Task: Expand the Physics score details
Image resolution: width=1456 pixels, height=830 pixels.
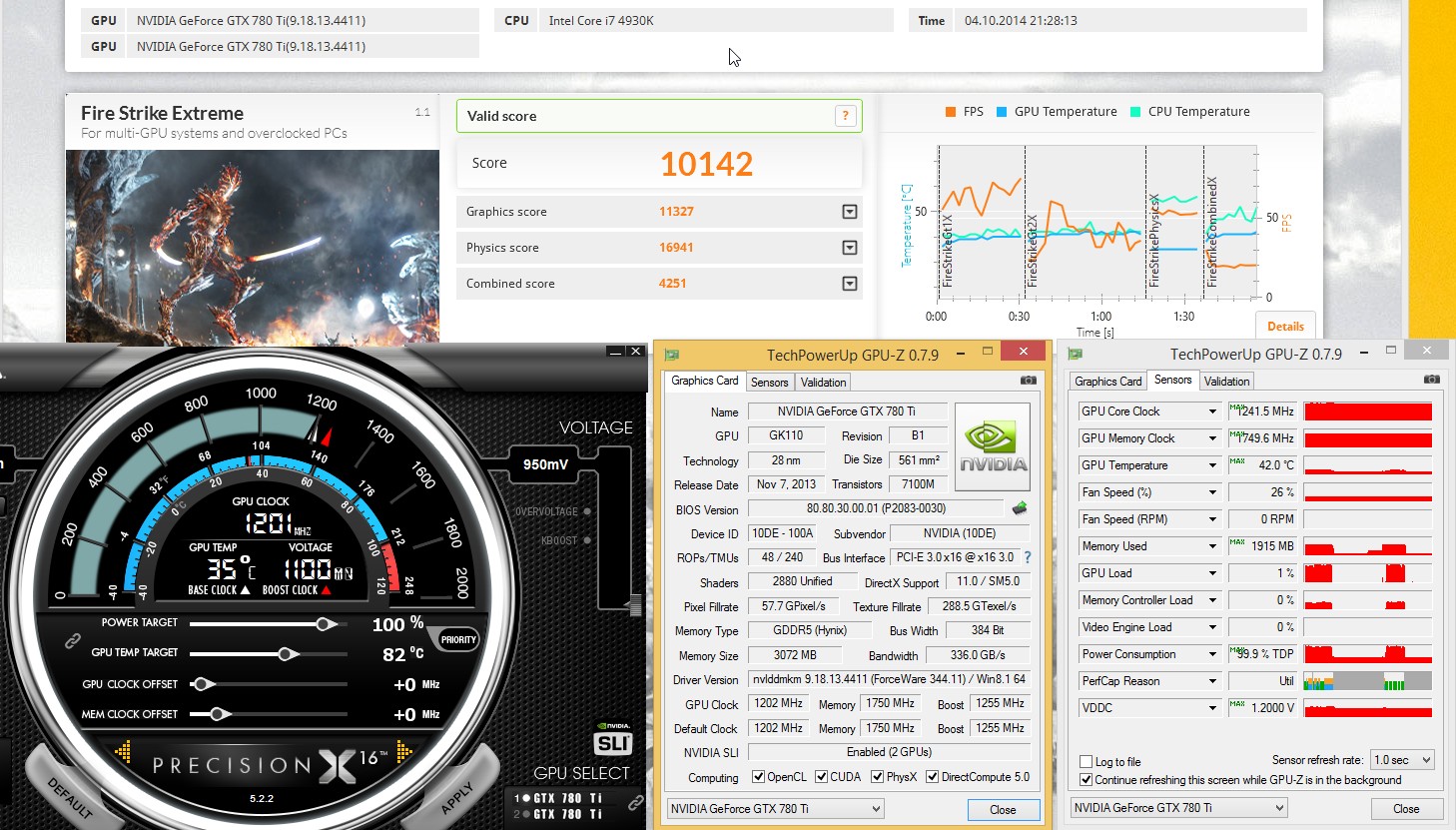Action: point(850,248)
